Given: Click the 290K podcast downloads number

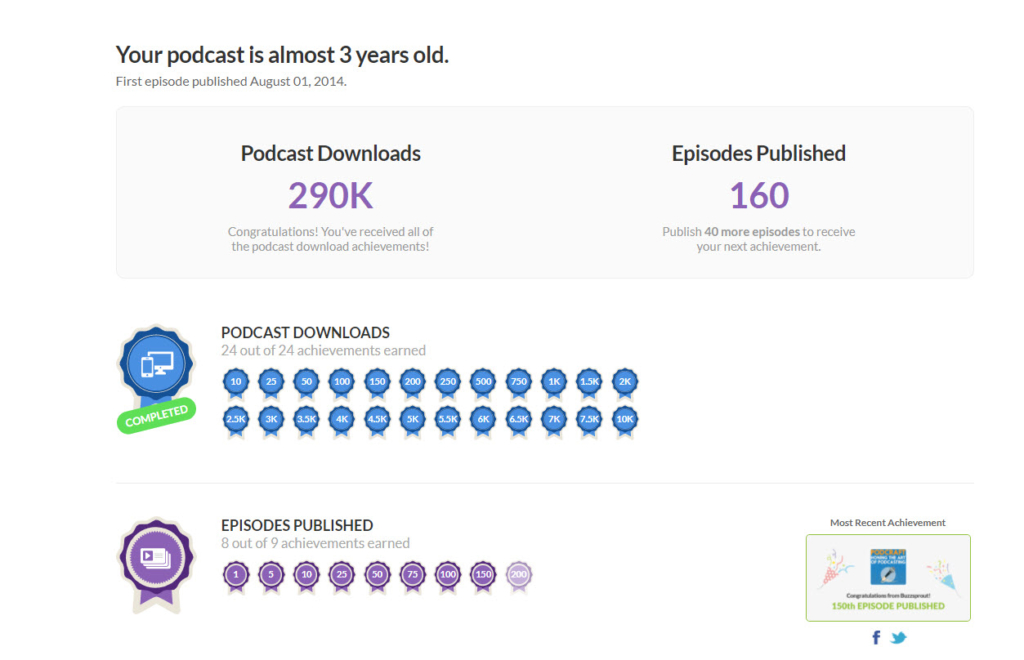Looking at the screenshot, I should click(x=330, y=196).
